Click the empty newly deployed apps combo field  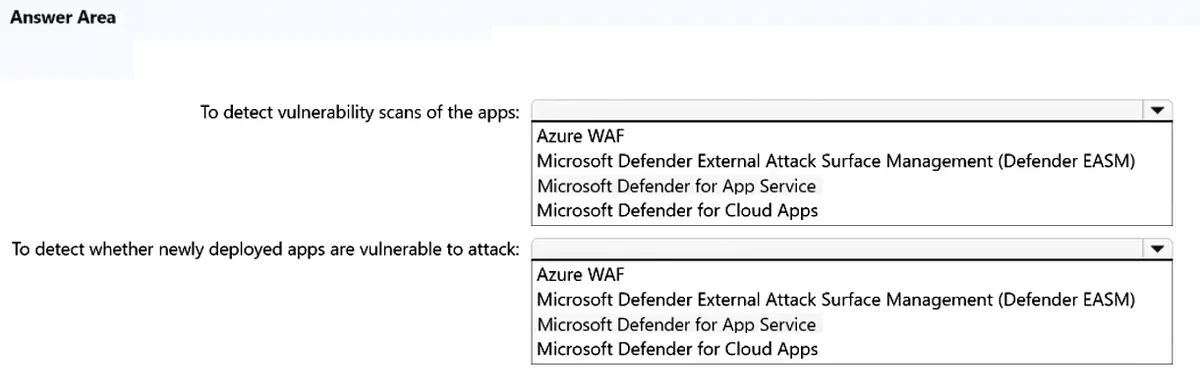click(x=838, y=248)
